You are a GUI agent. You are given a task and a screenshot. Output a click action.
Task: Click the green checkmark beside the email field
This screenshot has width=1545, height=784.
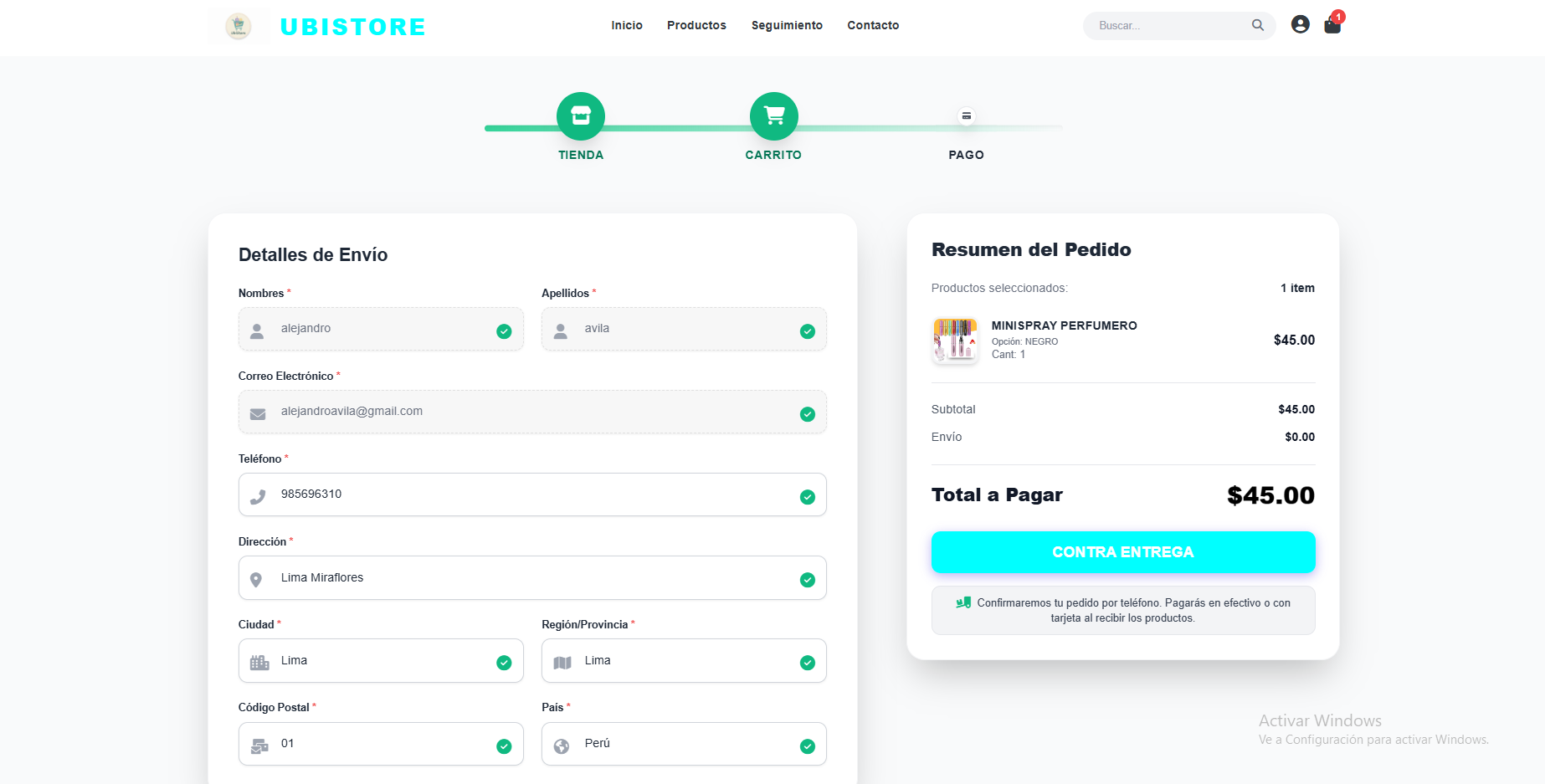click(x=807, y=414)
